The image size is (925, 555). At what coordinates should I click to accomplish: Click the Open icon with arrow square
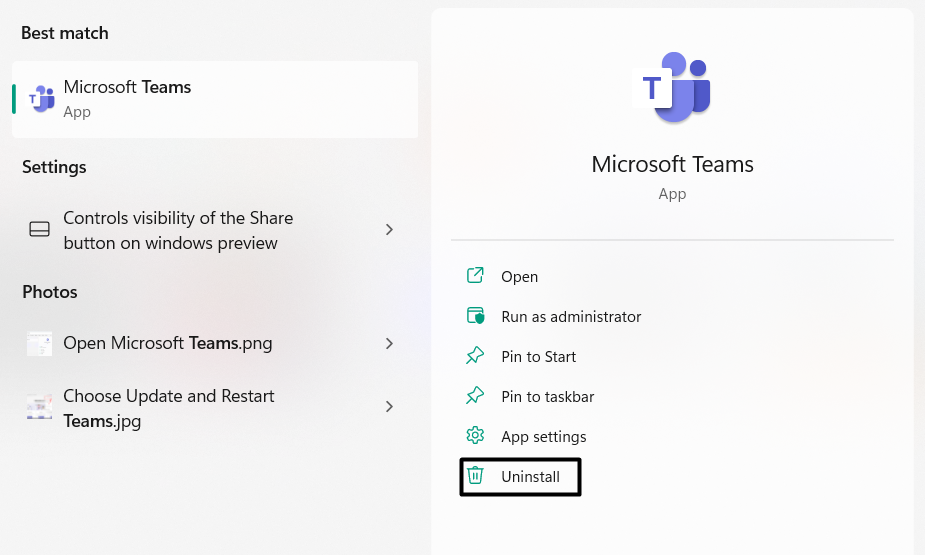[x=475, y=275]
